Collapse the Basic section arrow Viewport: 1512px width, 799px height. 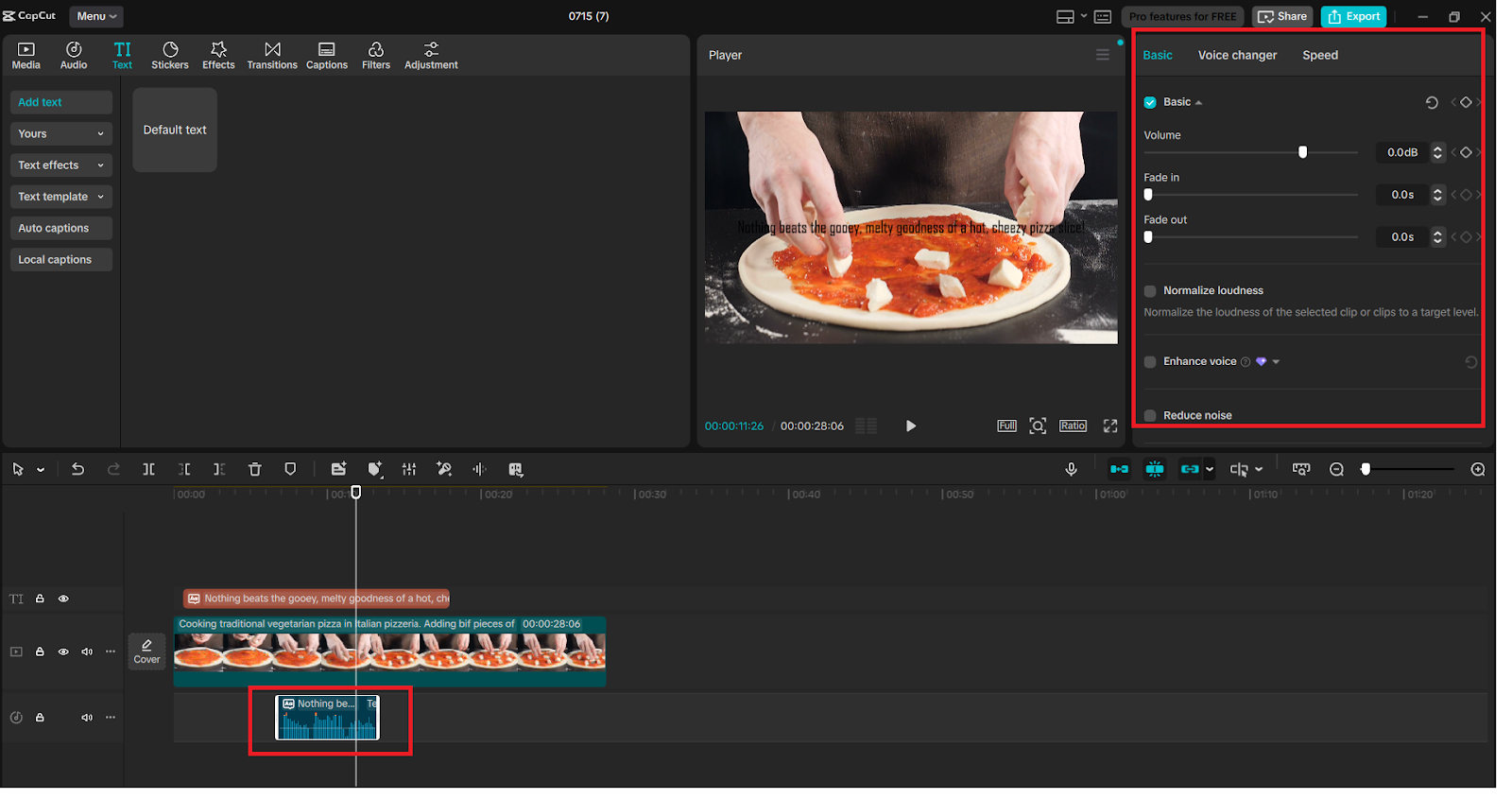point(1199,102)
